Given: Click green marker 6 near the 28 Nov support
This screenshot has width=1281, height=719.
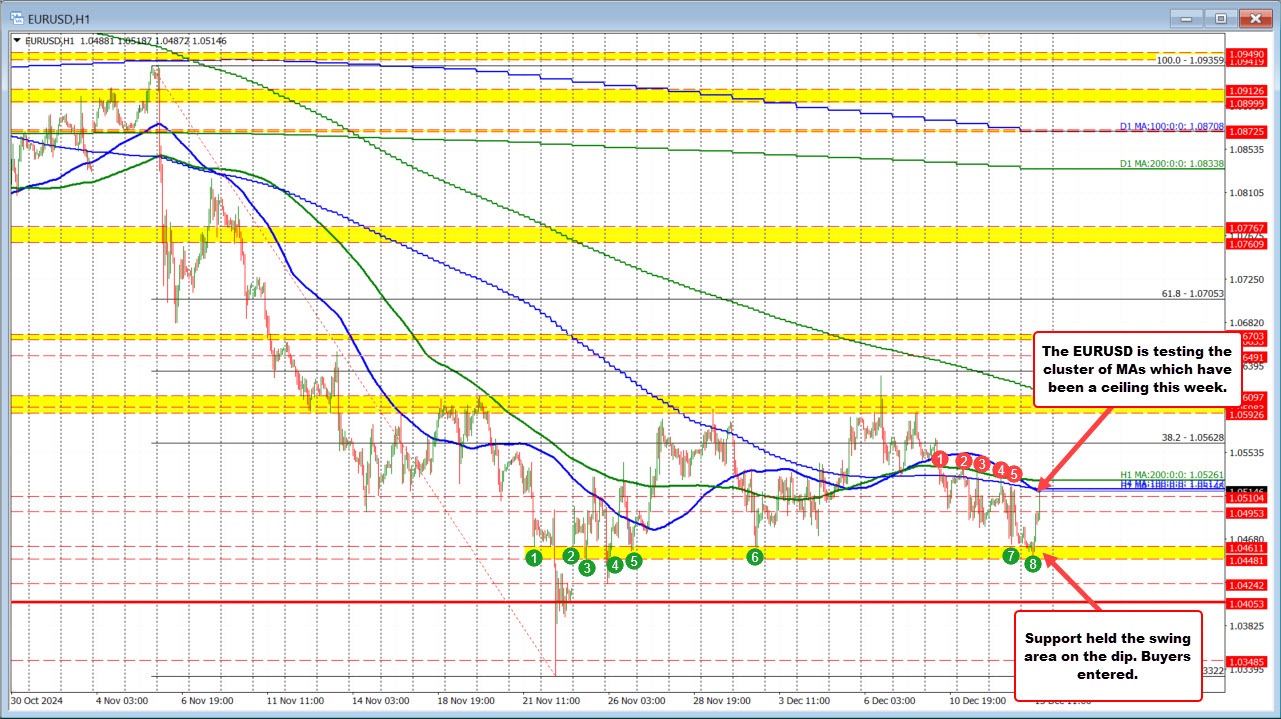Looking at the screenshot, I should [755, 557].
